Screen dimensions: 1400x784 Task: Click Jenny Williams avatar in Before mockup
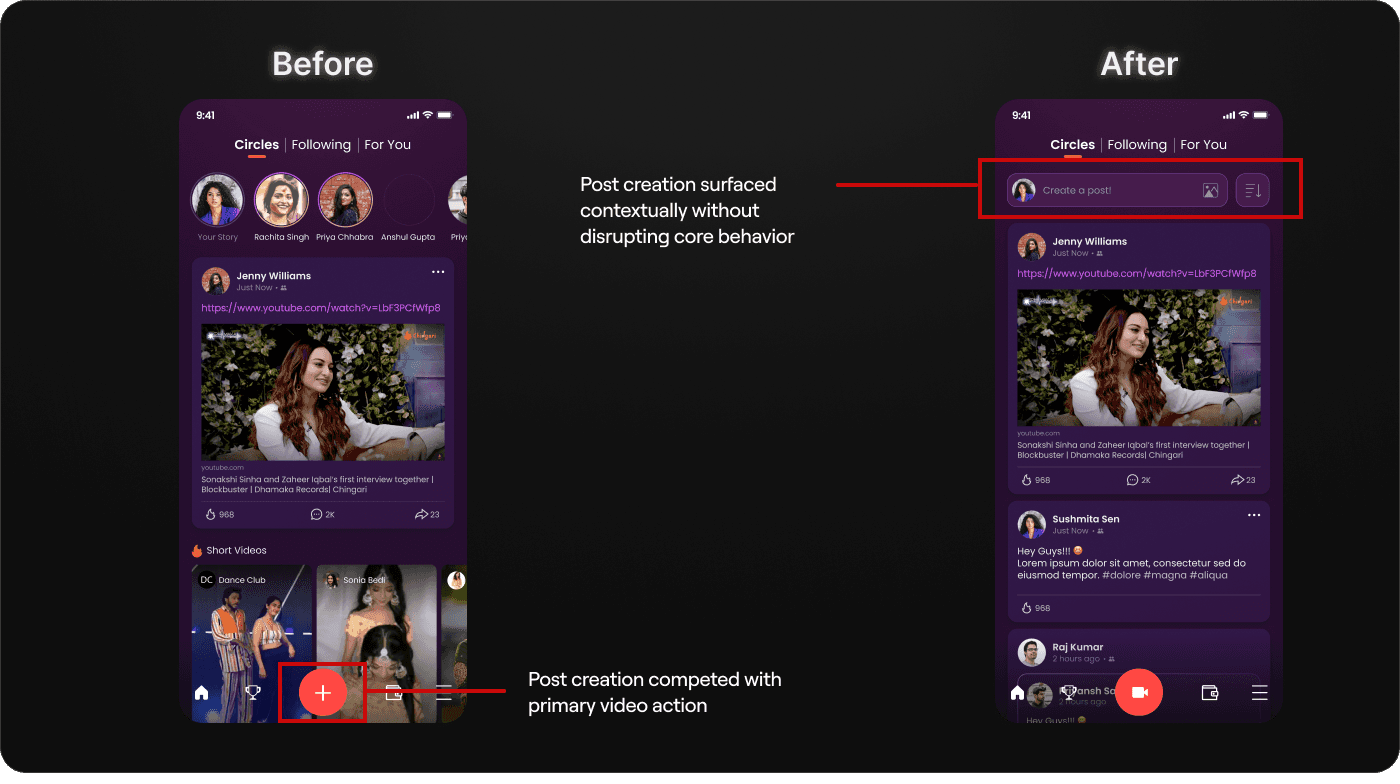pyautogui.click(x=215, y=280)
